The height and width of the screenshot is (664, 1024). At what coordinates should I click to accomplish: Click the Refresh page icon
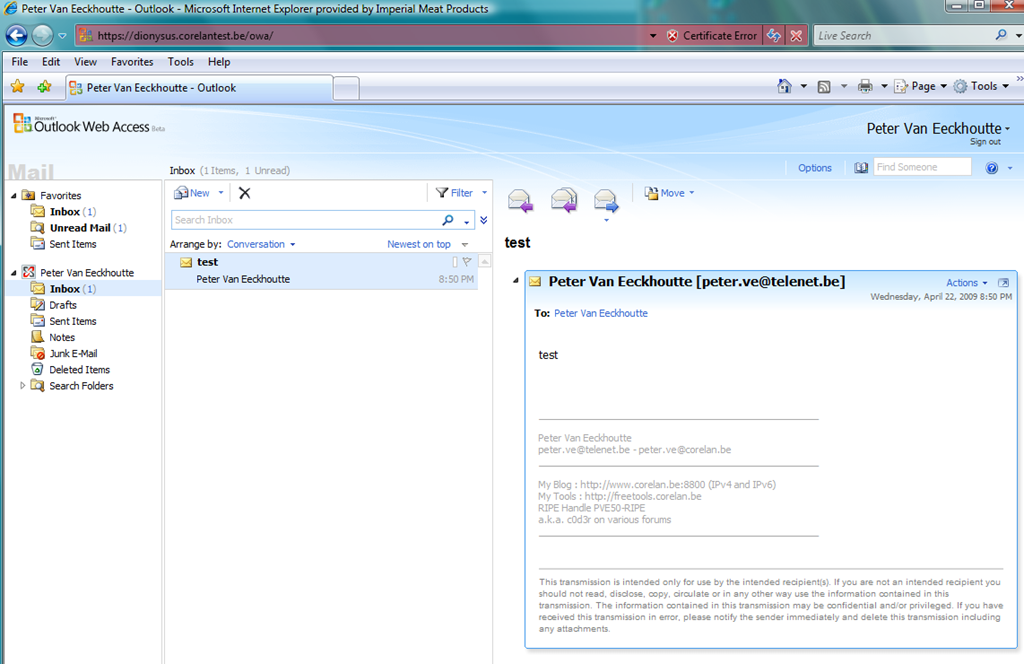pos(774,36)
